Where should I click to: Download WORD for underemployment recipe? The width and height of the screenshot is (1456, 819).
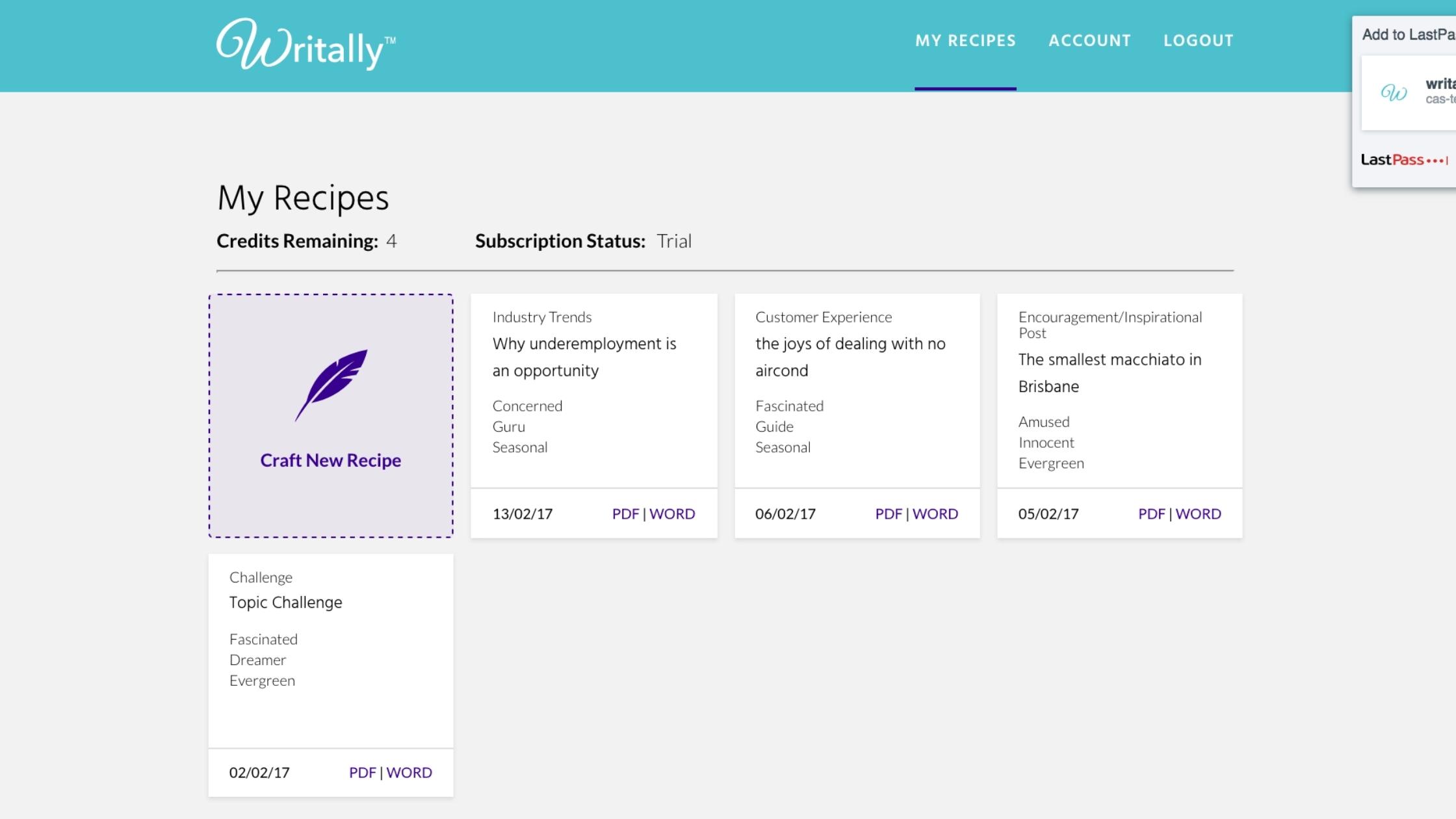click(x=672, y=513)
